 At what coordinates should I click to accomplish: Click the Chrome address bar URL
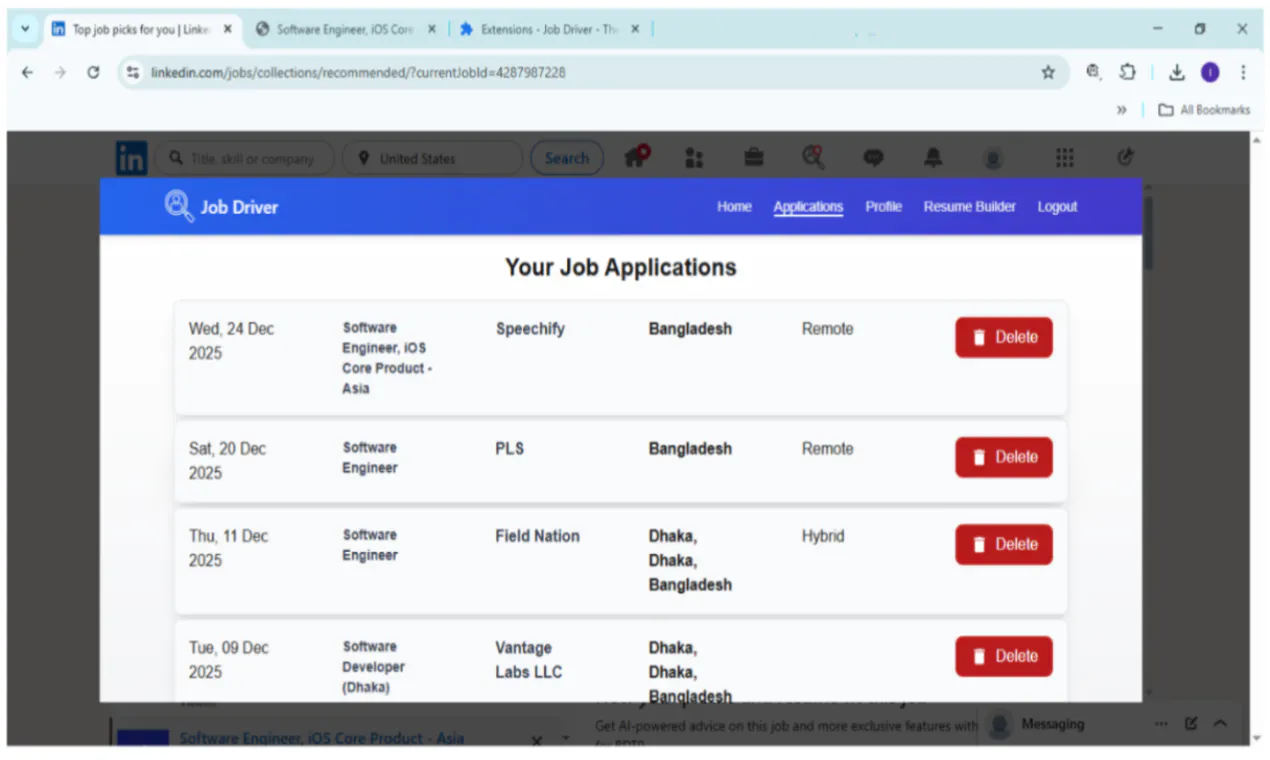point(358,72)
